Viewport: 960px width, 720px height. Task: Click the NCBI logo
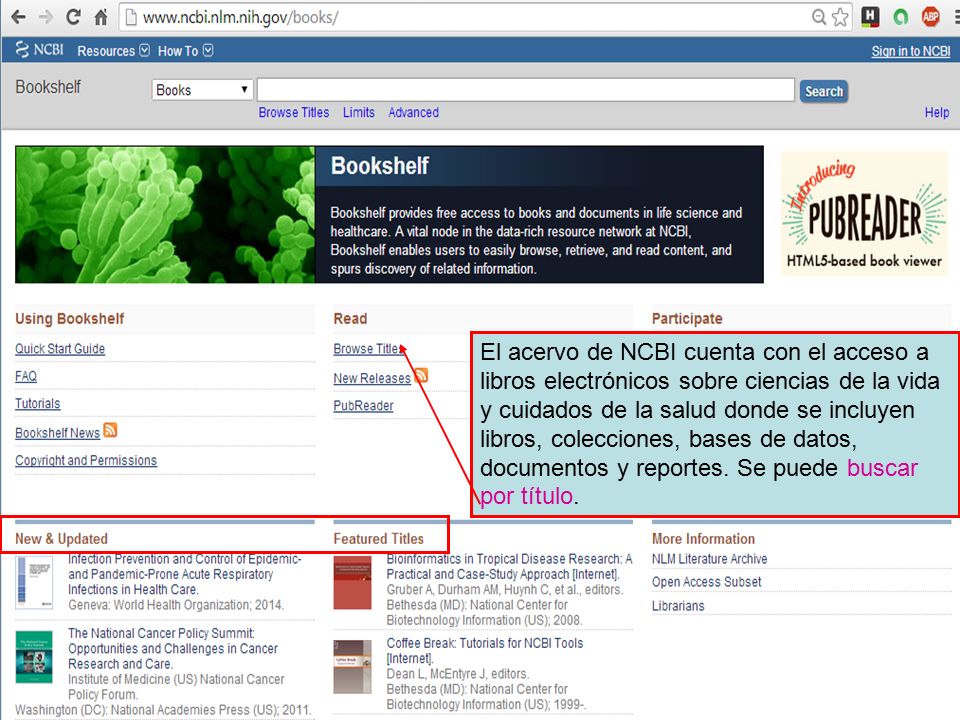tap(39, 50)
